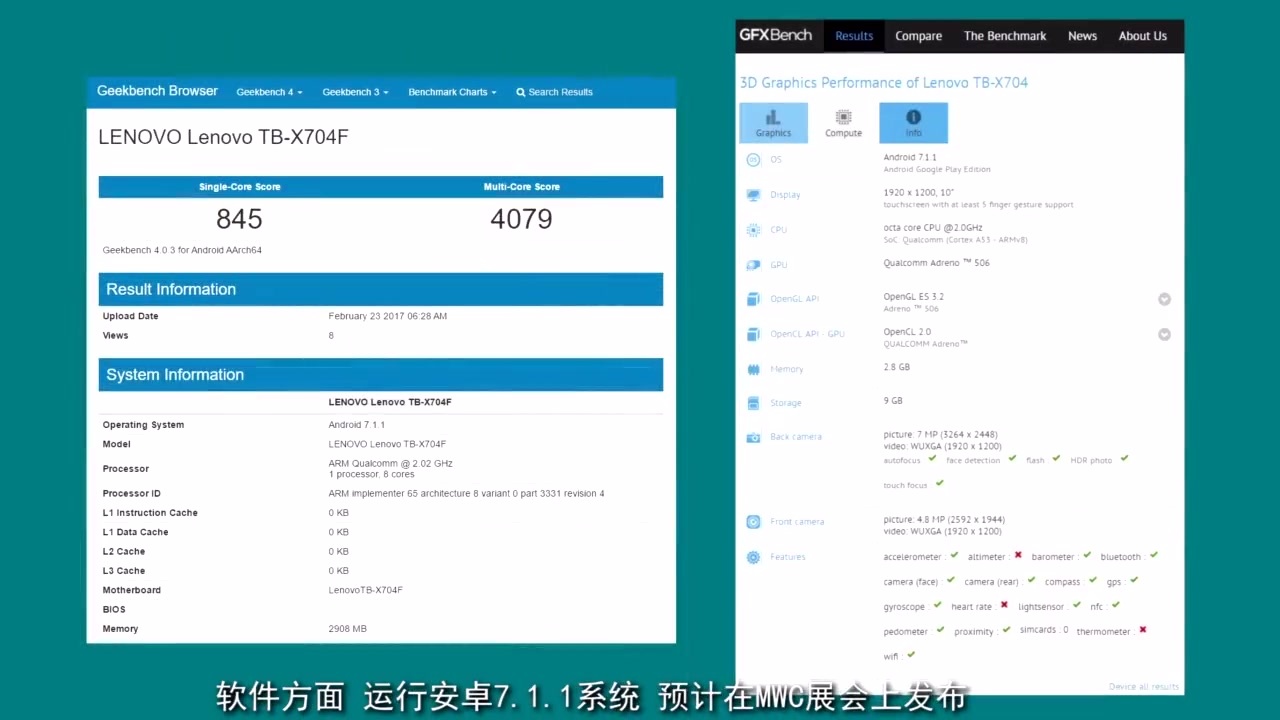
Task: Click the thermometer red cross mark
Action: coord(1142,630)
